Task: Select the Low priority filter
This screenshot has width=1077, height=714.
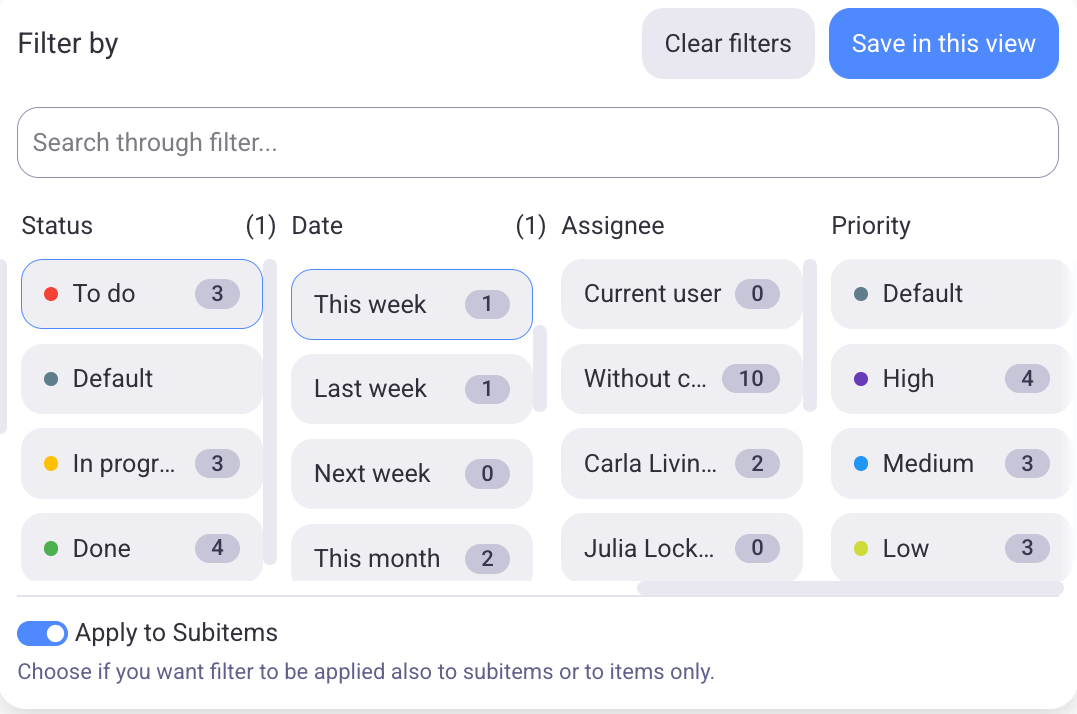Action: tap(950, 548)
